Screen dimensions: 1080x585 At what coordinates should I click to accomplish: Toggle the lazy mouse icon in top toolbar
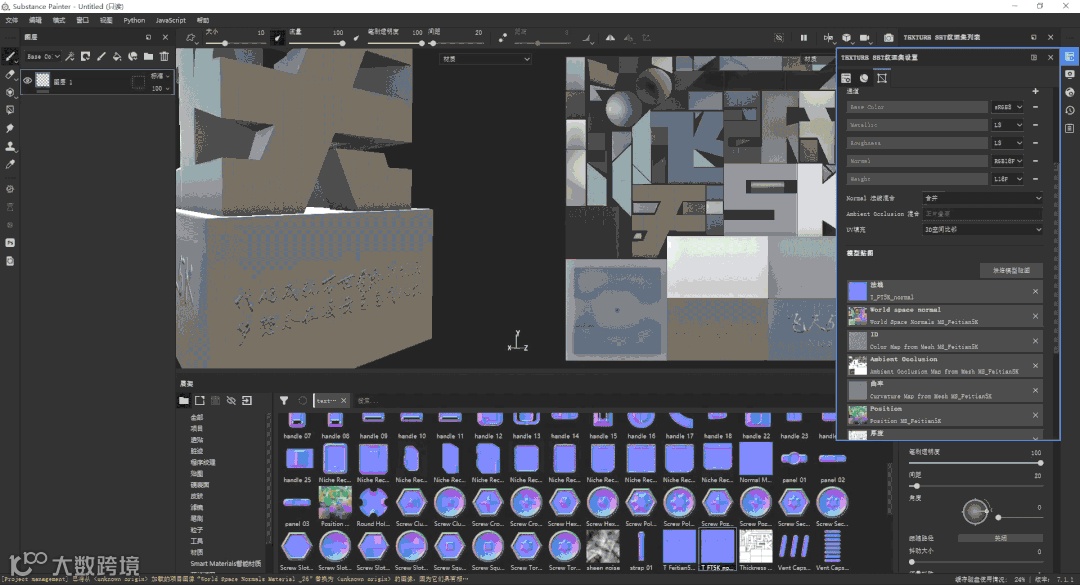click(503, 38)
